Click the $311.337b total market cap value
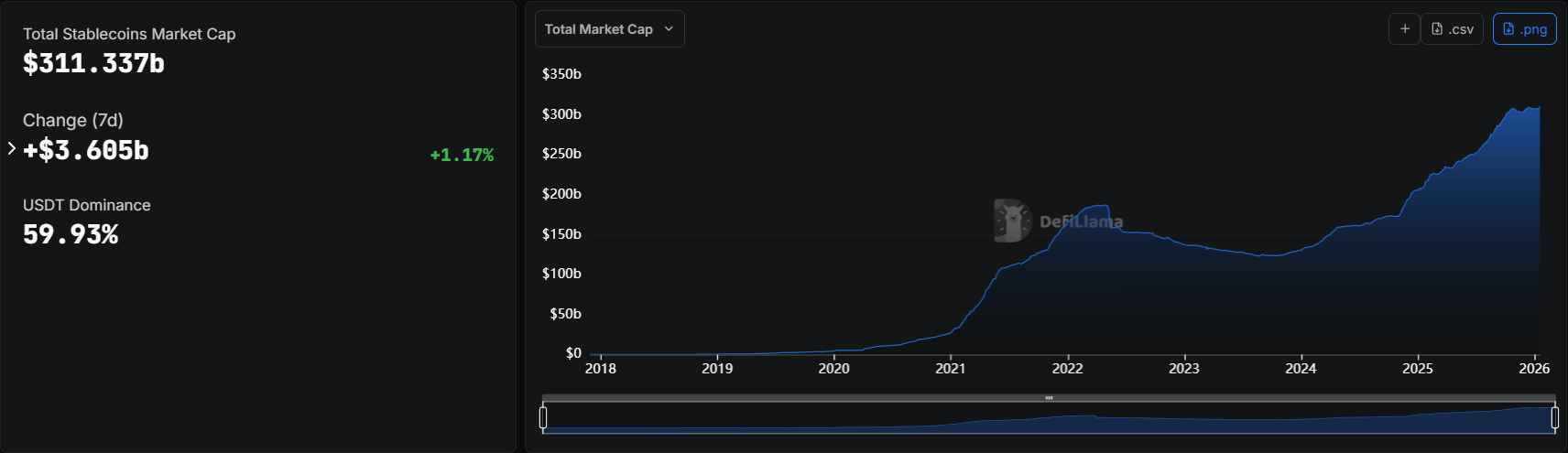The image size is (1568, 453). (93, 64)
